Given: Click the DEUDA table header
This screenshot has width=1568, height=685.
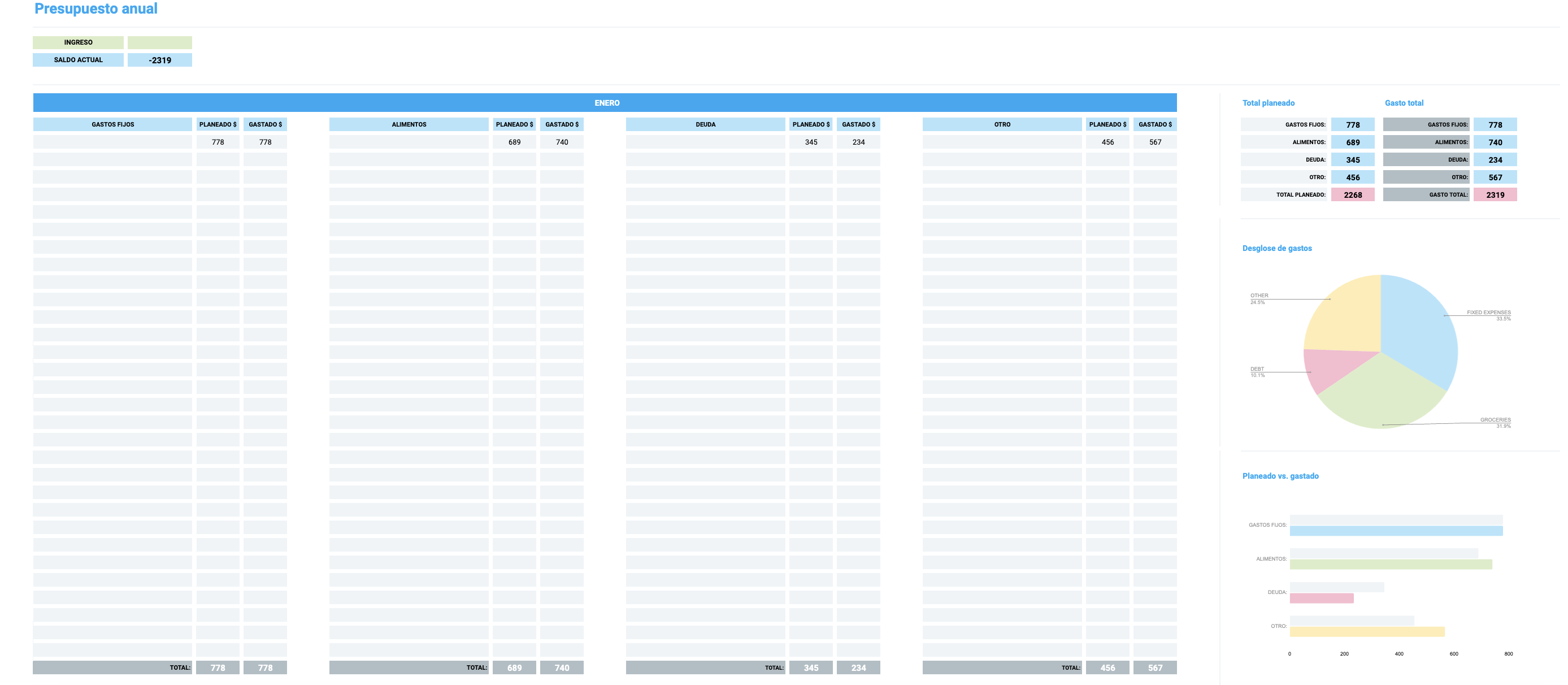Looking at the screenshot, I should point(706,124).
